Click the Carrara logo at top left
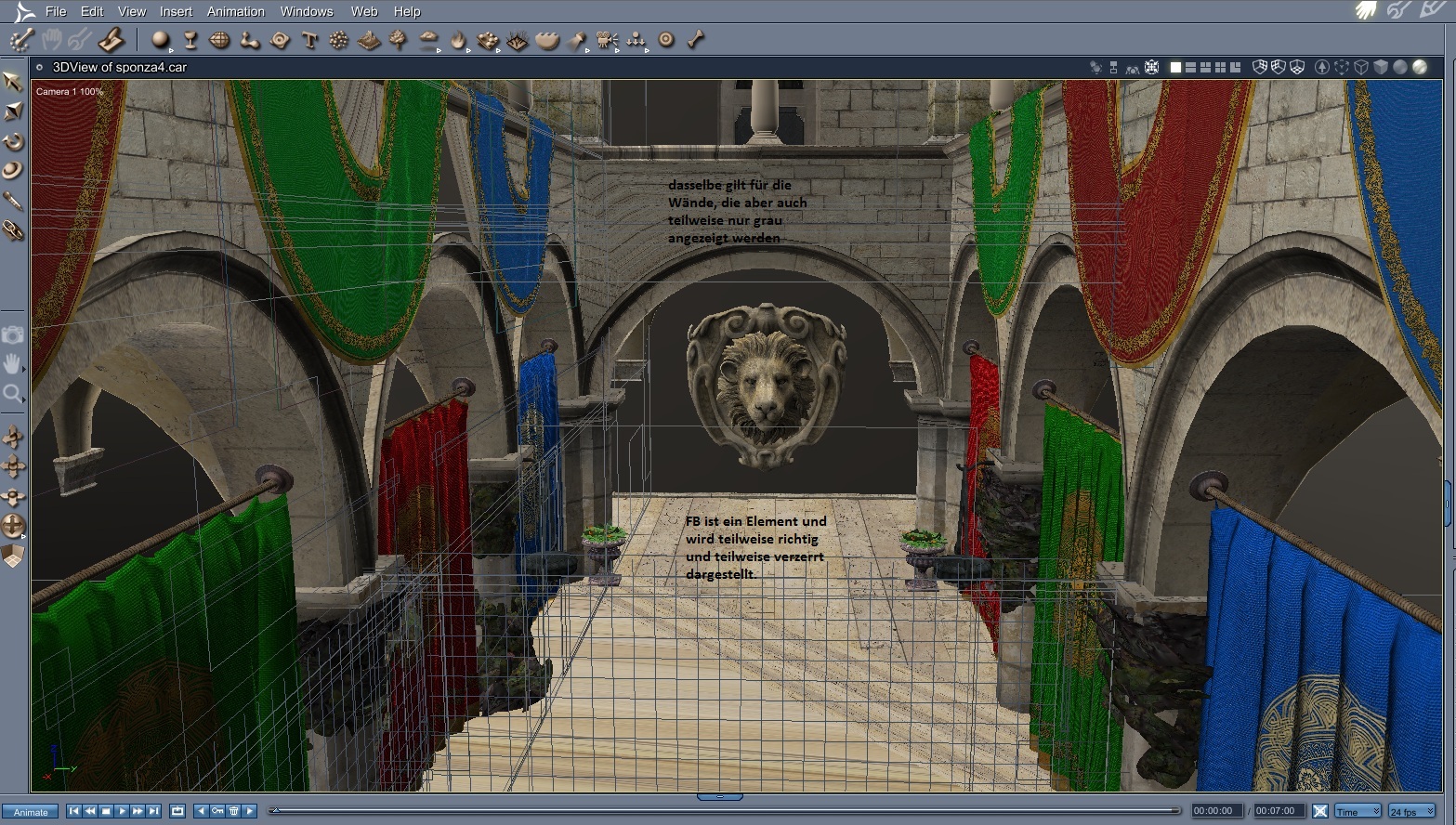The image size is (1456, 825). click(24, 12)
